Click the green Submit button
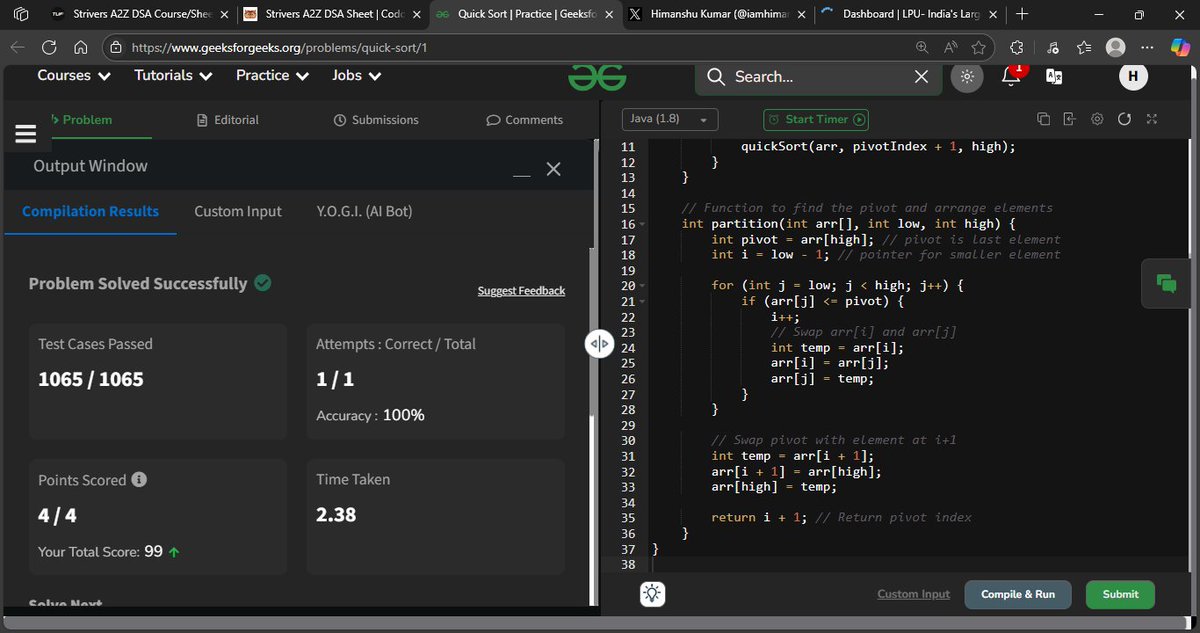 click(1120, 594)
